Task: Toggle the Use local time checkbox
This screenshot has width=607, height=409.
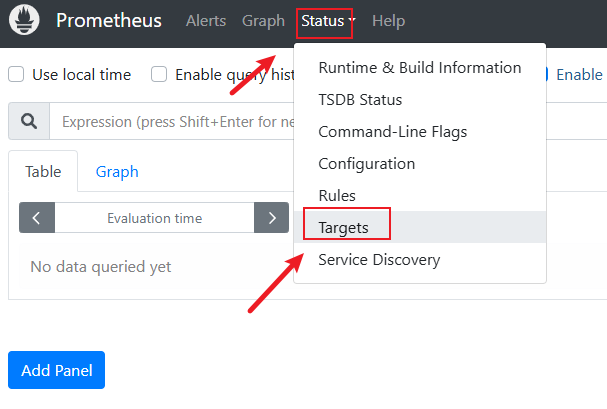Action: pyautogui.click(x=16, y=74)
